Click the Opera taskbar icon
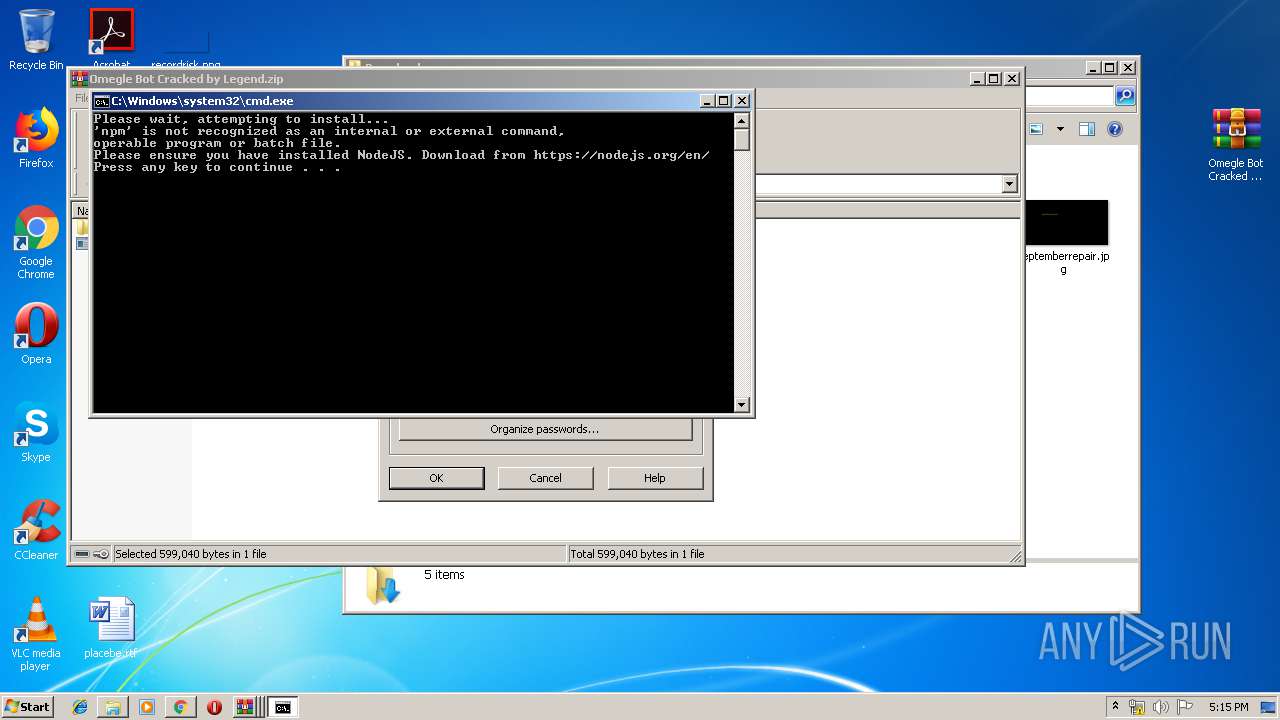Image resolution: width=1280 pixels, height=720 pixels. coord(214,707)
